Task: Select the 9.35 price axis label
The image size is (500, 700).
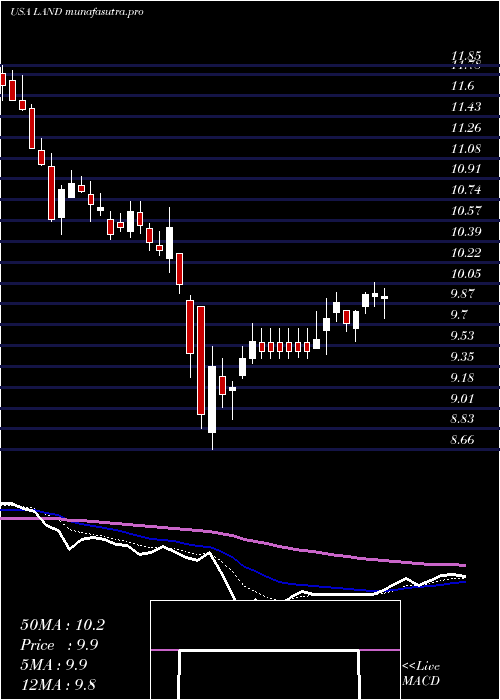Action: (x=462, y=357)
